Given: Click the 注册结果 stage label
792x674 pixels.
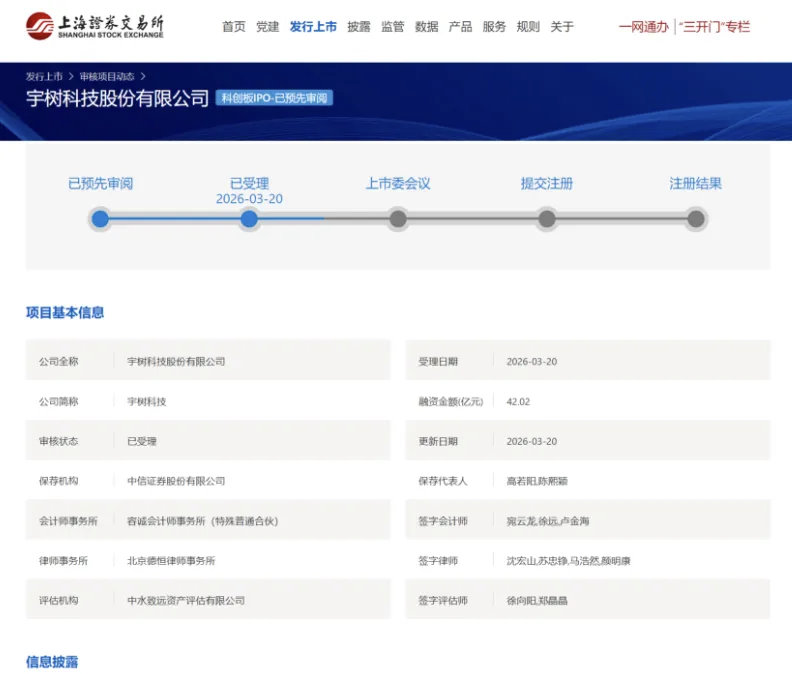Looking at the screenshot, I should point(696,183).
